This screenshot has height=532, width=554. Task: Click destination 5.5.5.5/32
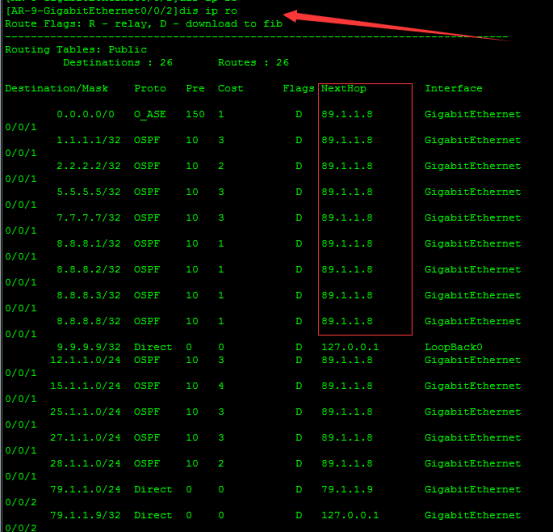(x=89, y=192)
